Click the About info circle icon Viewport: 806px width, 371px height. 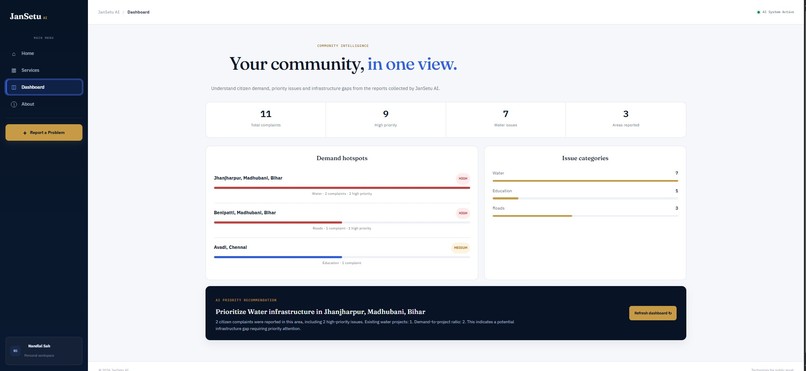click(14, 104)
